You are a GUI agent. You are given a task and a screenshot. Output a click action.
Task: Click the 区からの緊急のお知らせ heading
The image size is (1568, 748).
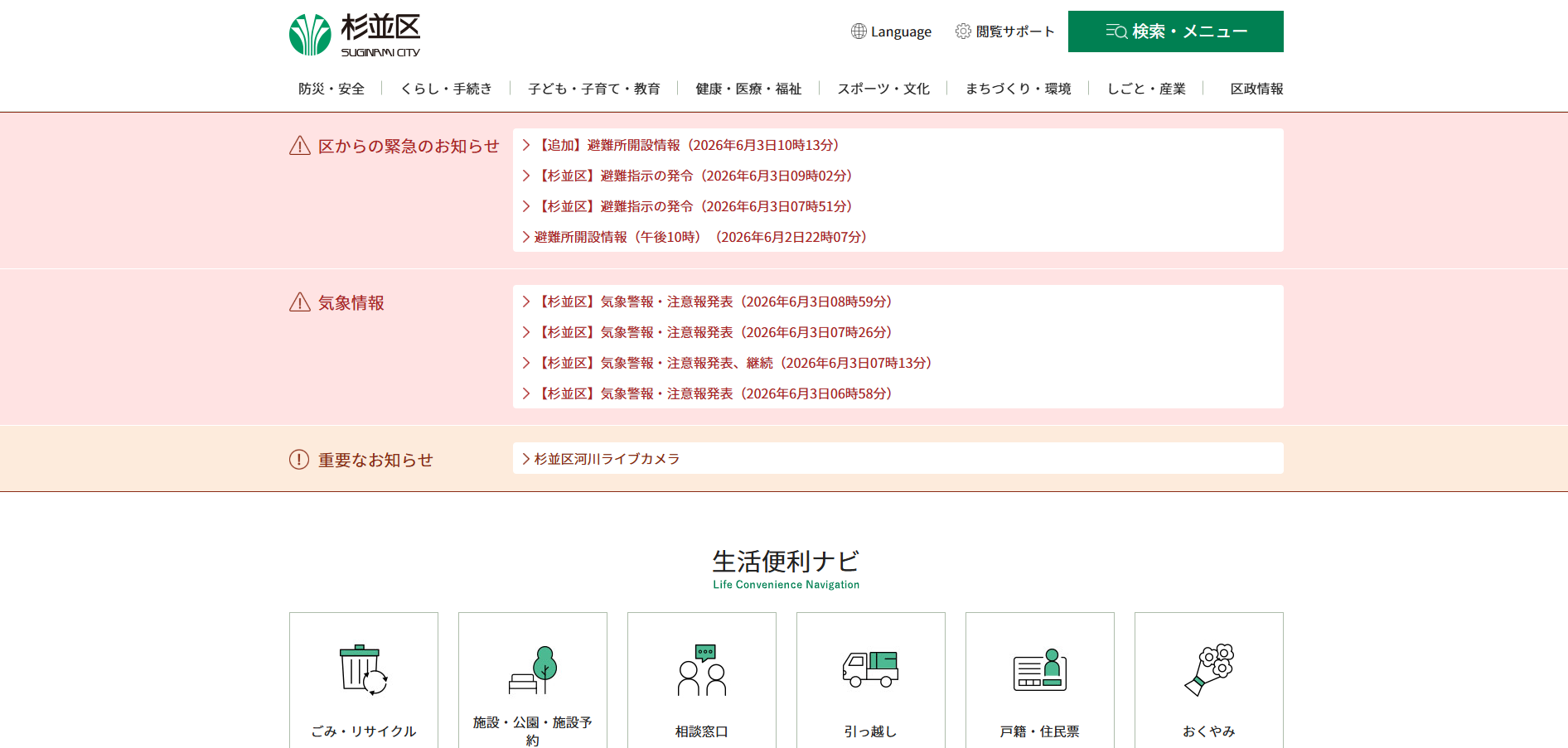(x=409, y=147)
